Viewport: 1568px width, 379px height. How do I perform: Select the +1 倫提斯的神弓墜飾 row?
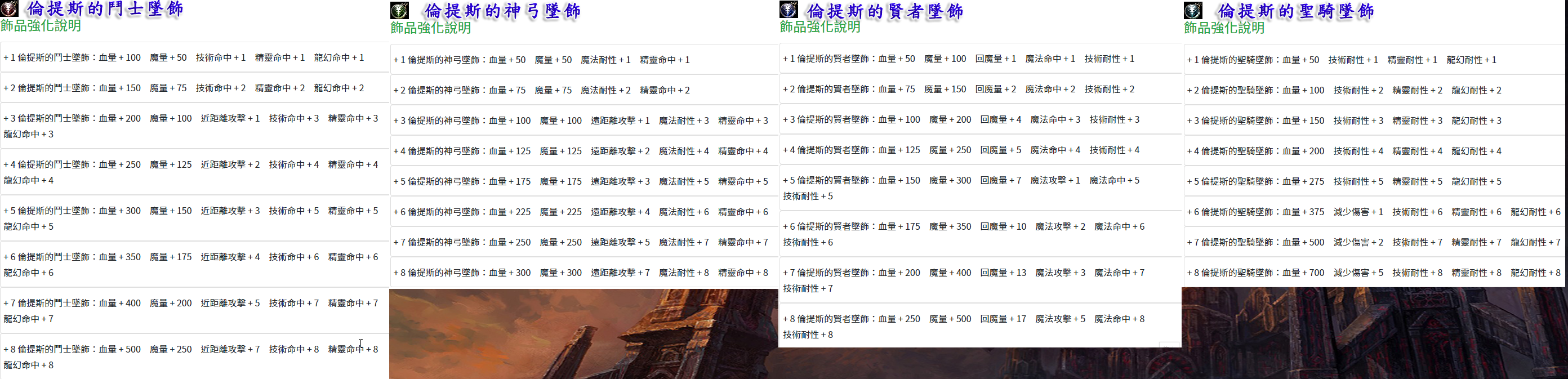pos(585,60)
